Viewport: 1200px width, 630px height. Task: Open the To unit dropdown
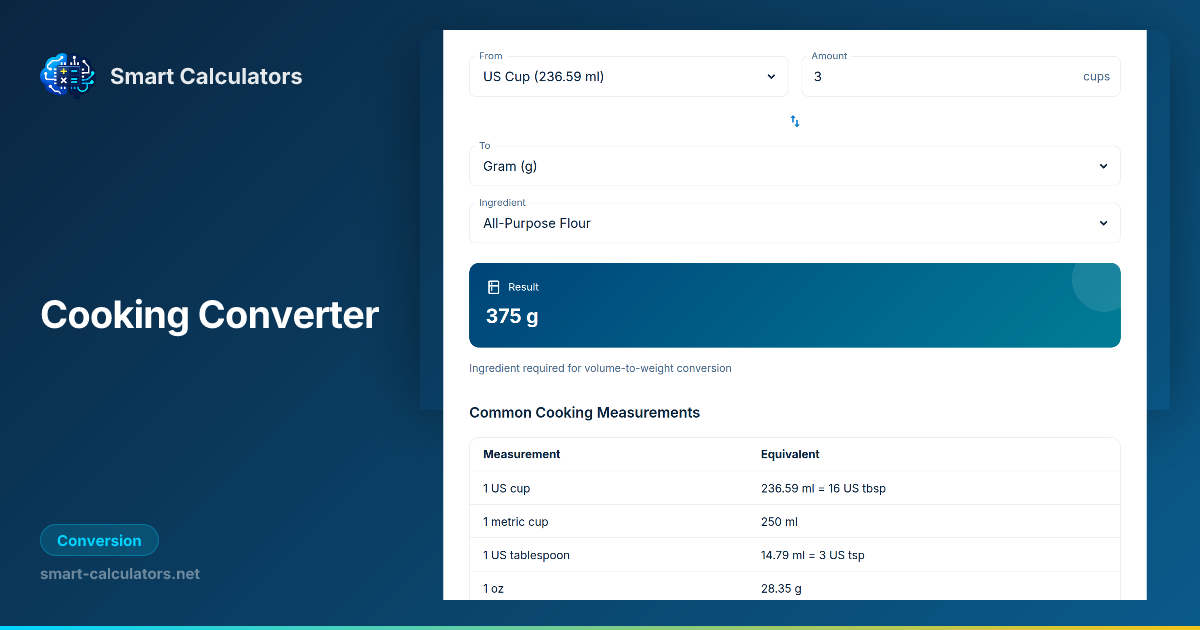[x=795, y=166]
